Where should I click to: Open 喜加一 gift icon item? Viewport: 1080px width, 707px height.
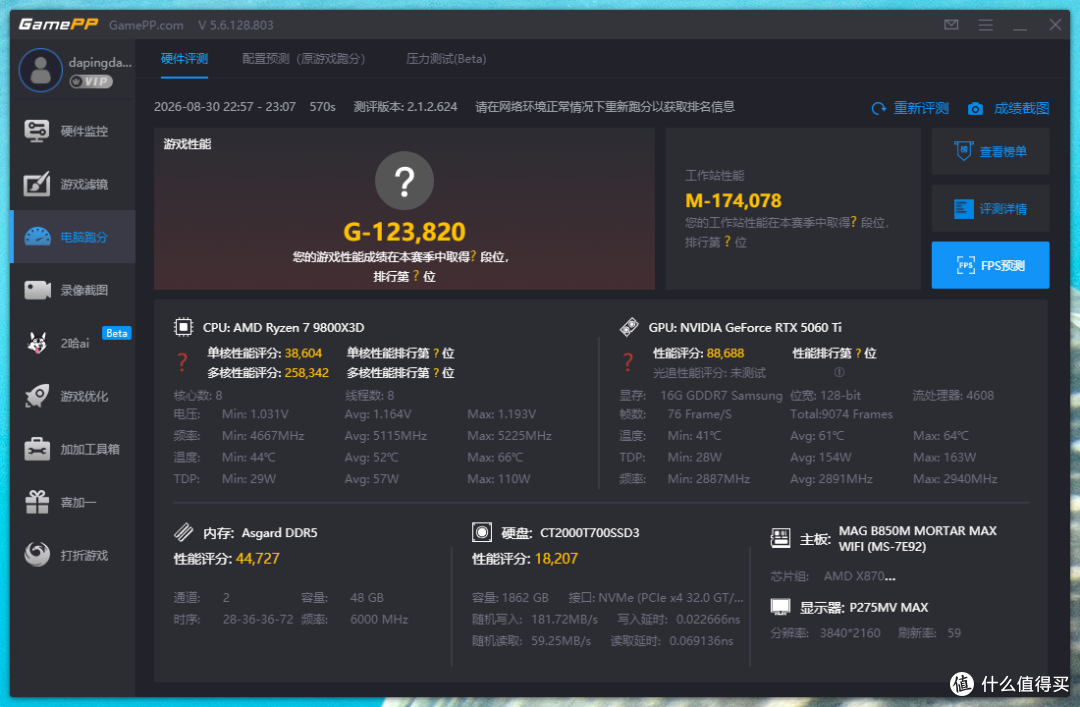pyautogui.click(x=37, y=502)
